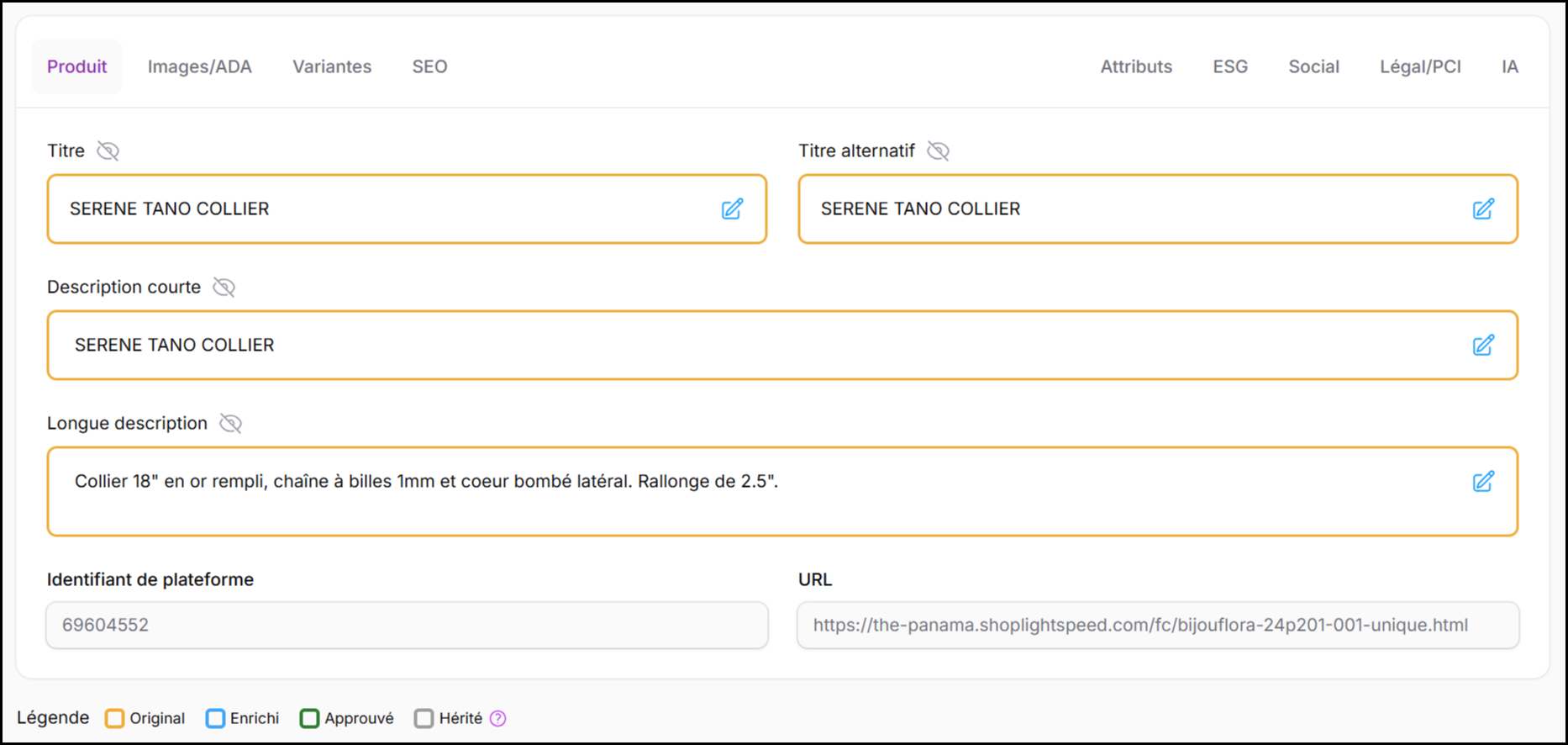Click the URL field with shoplightspeed link
This screenshot has width=1568, height=745.
click(1157, 626)
